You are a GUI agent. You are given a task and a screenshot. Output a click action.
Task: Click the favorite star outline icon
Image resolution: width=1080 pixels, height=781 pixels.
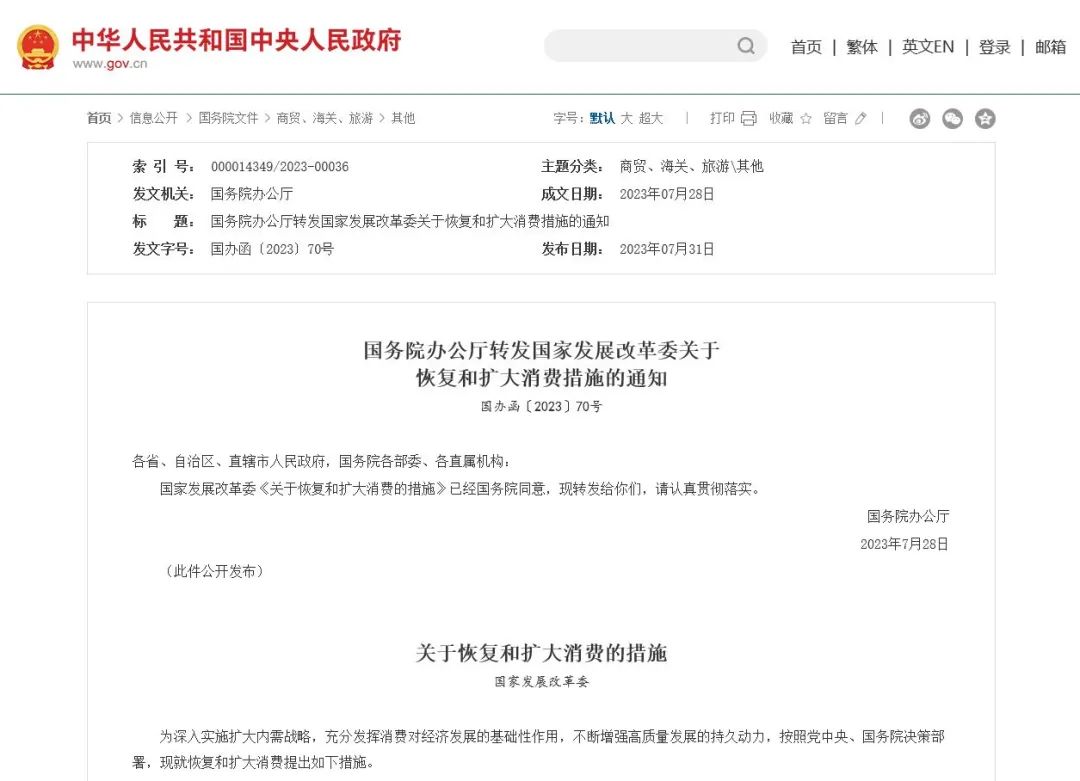tap(806, 118)
